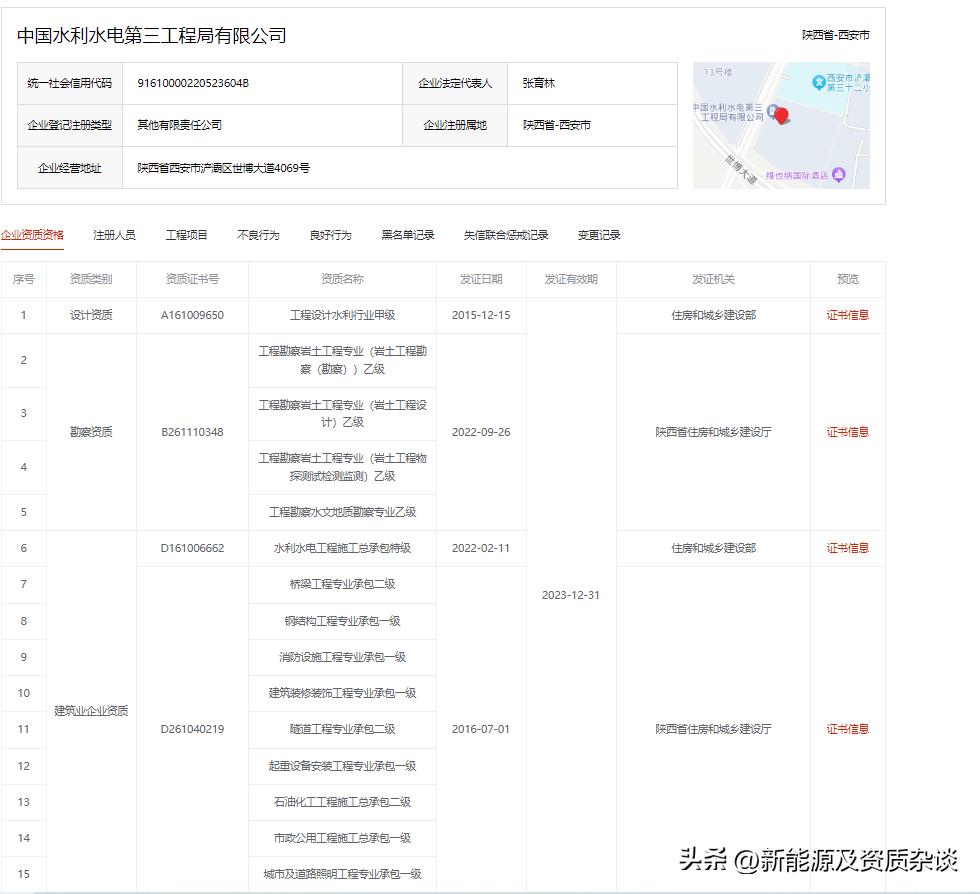Select the 企业资质资格 tab
This screenshot has height=894, width=980.
37,234
